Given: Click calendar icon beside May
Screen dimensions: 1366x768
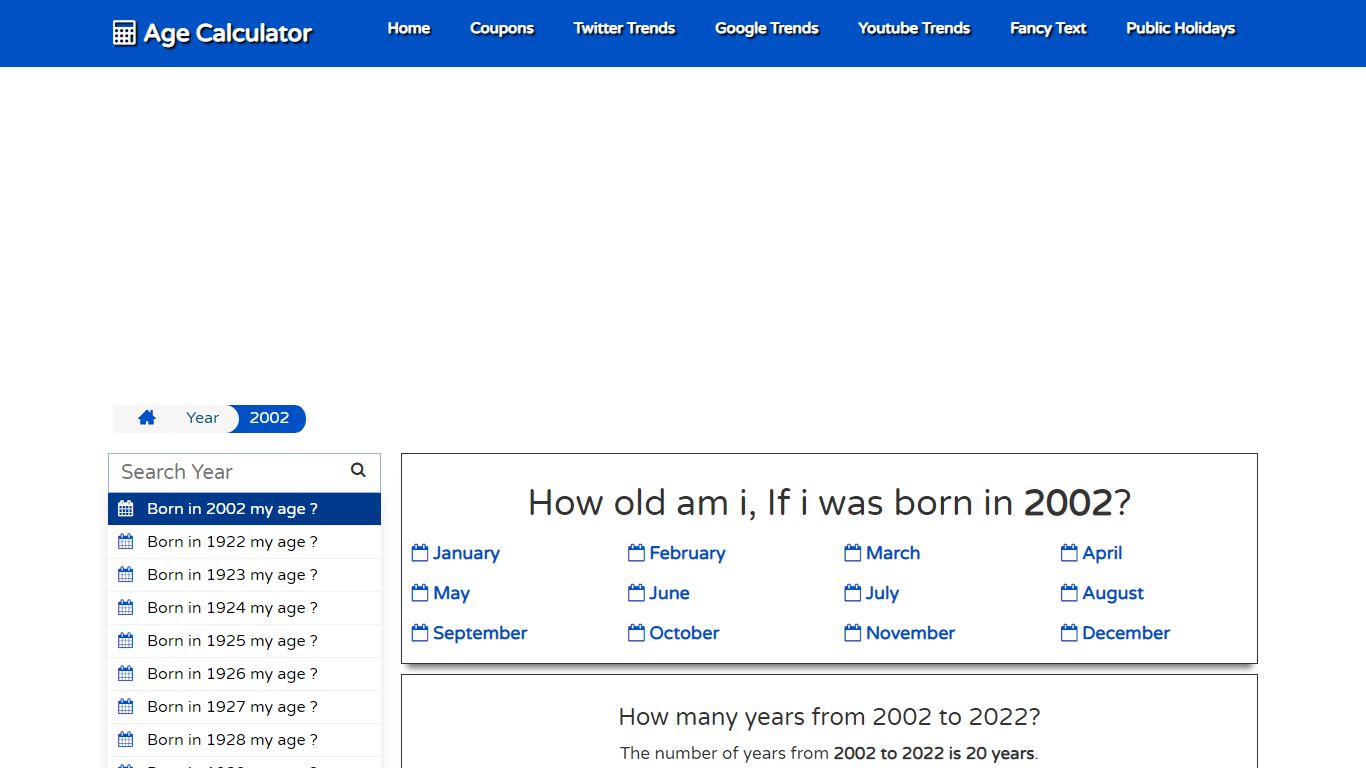Looking at the screenshot, I should [420, 593].
